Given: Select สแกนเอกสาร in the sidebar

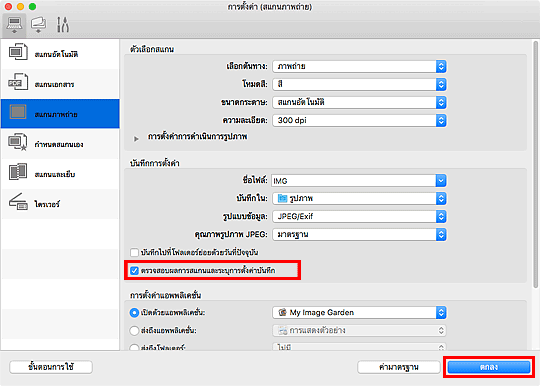Looking at the screenshot, I should click(60, 84).
